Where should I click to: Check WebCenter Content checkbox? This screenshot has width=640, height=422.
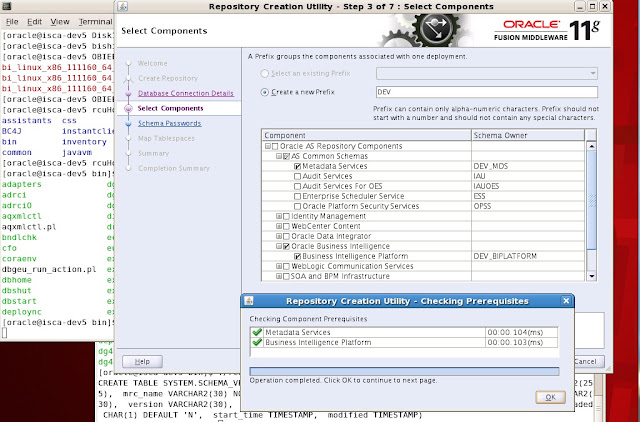click(x=286, y=226)
